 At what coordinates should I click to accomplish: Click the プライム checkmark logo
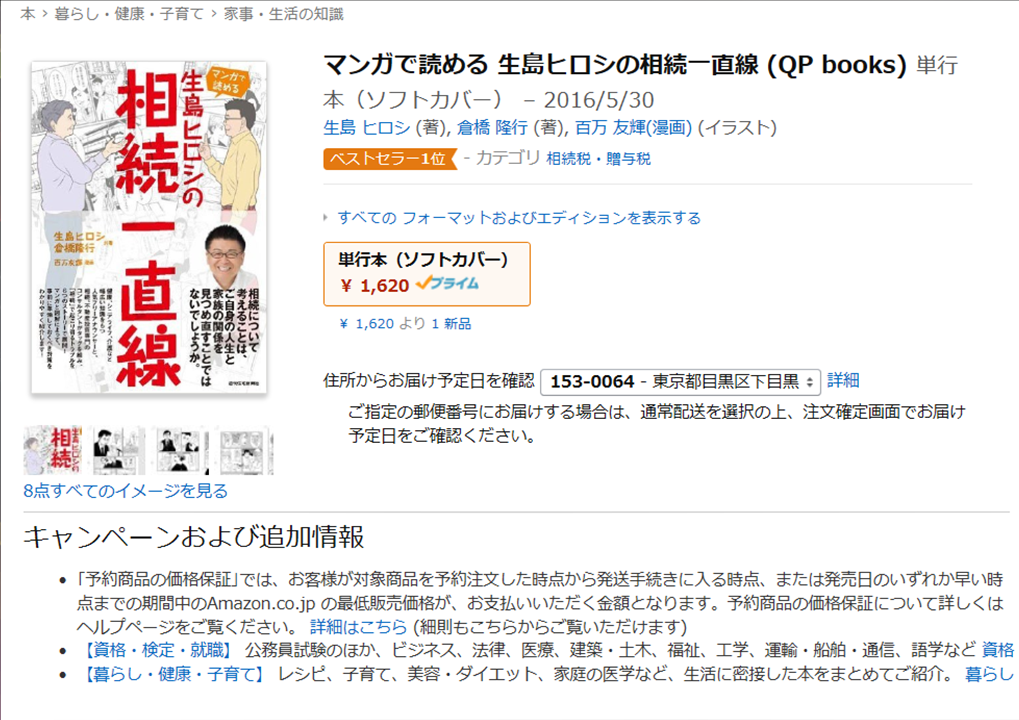tap(447, 284)
